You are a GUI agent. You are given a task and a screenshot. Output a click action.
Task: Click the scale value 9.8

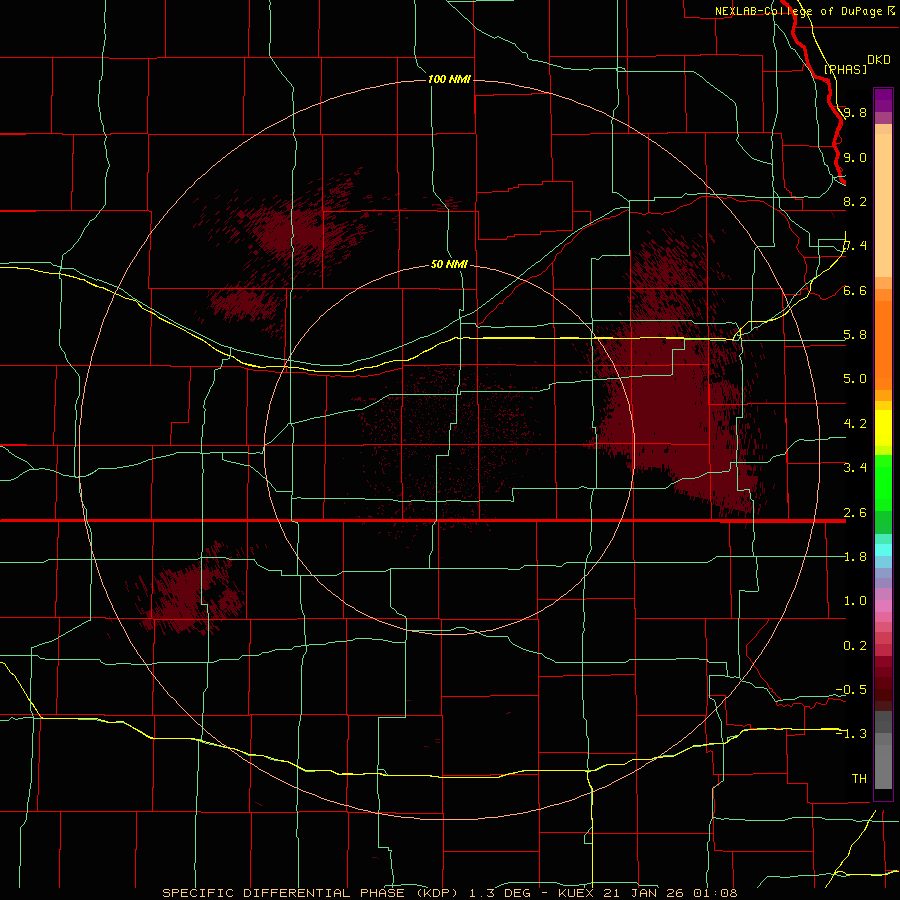[x=855, y=112]
